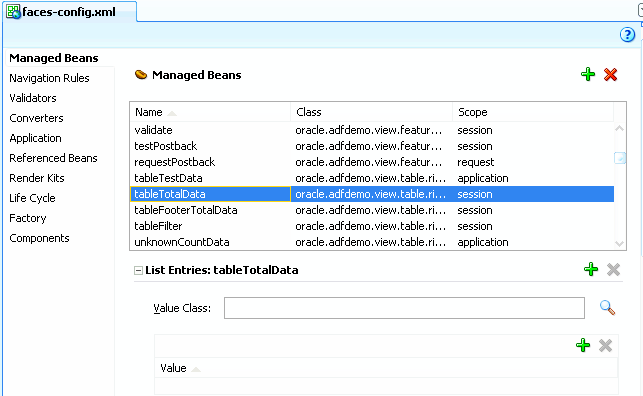Select the tableTestData bean row
The height and width of the screenshot is (396, 643).
click(372, 178)
